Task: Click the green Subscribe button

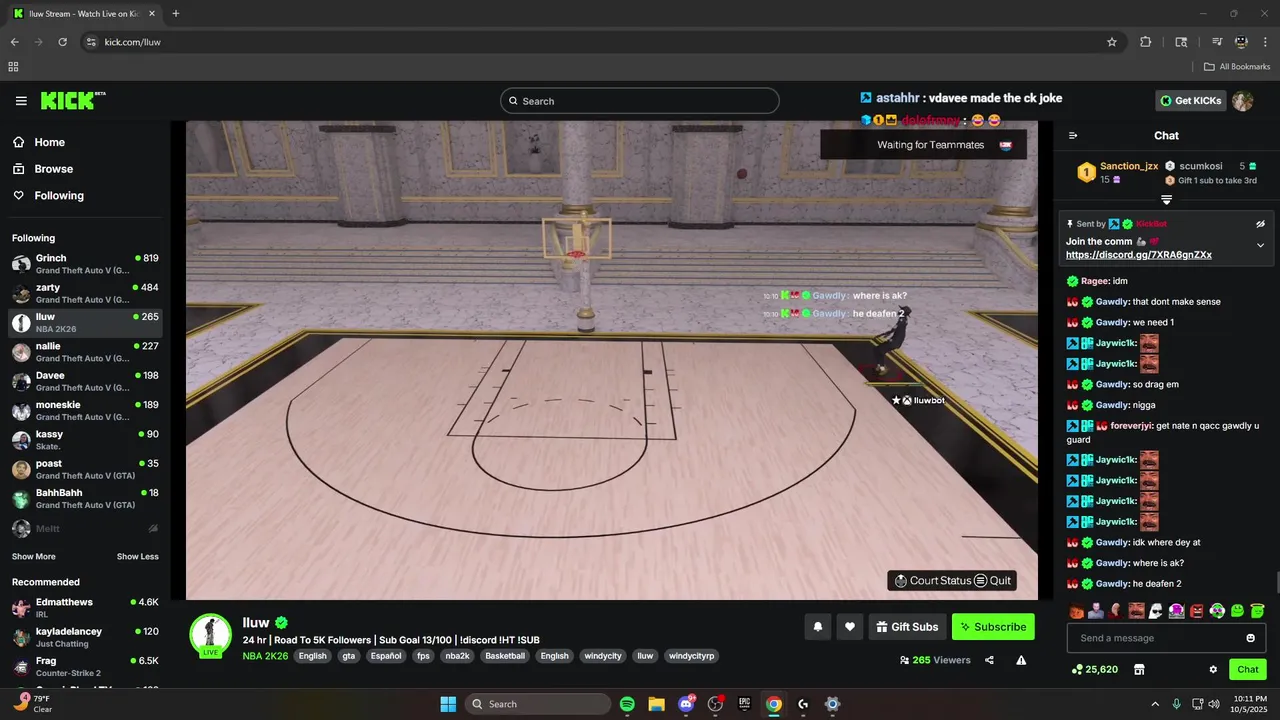Action: (x=993, y=627)
